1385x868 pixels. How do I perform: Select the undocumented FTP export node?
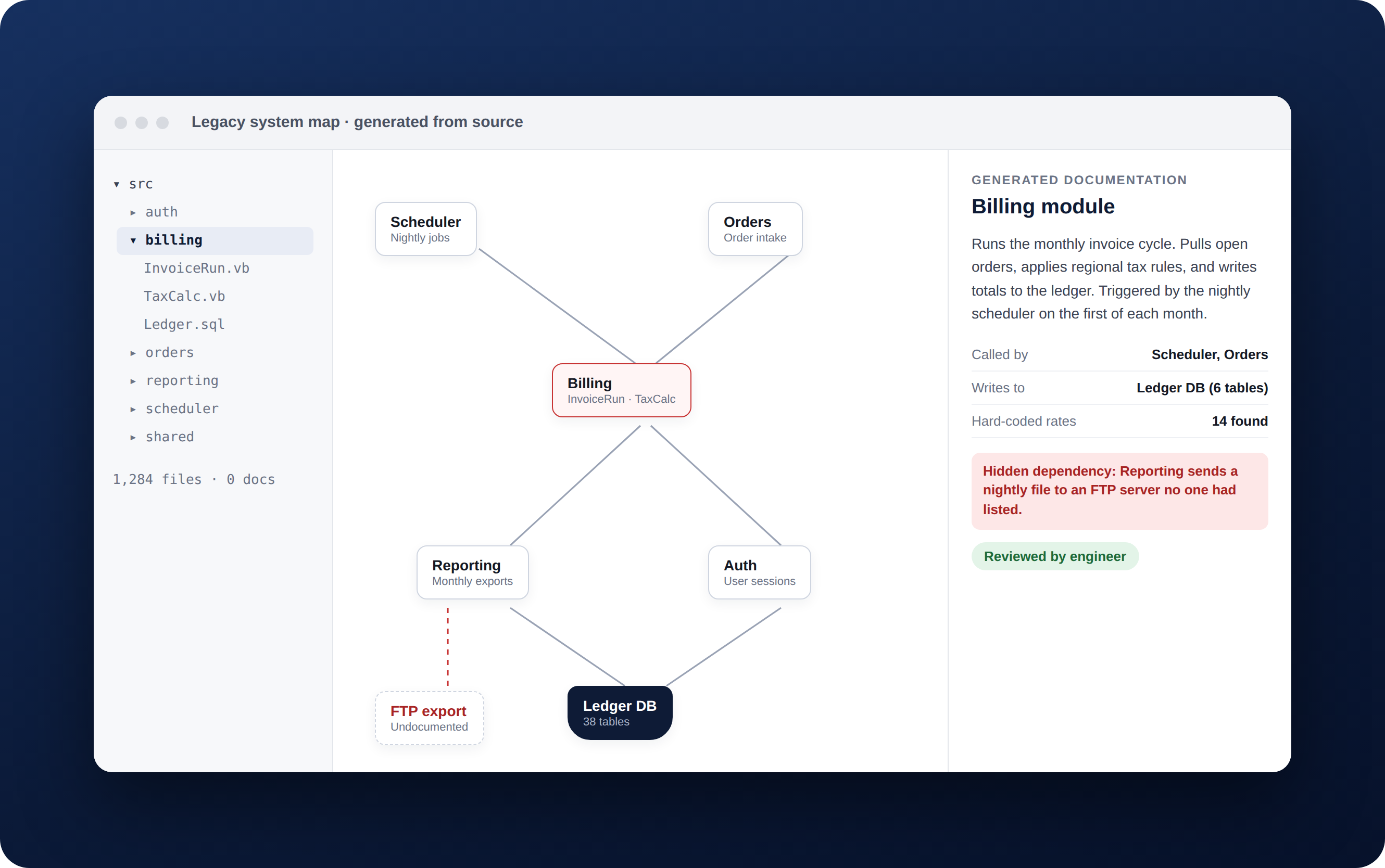pos(430,718)
